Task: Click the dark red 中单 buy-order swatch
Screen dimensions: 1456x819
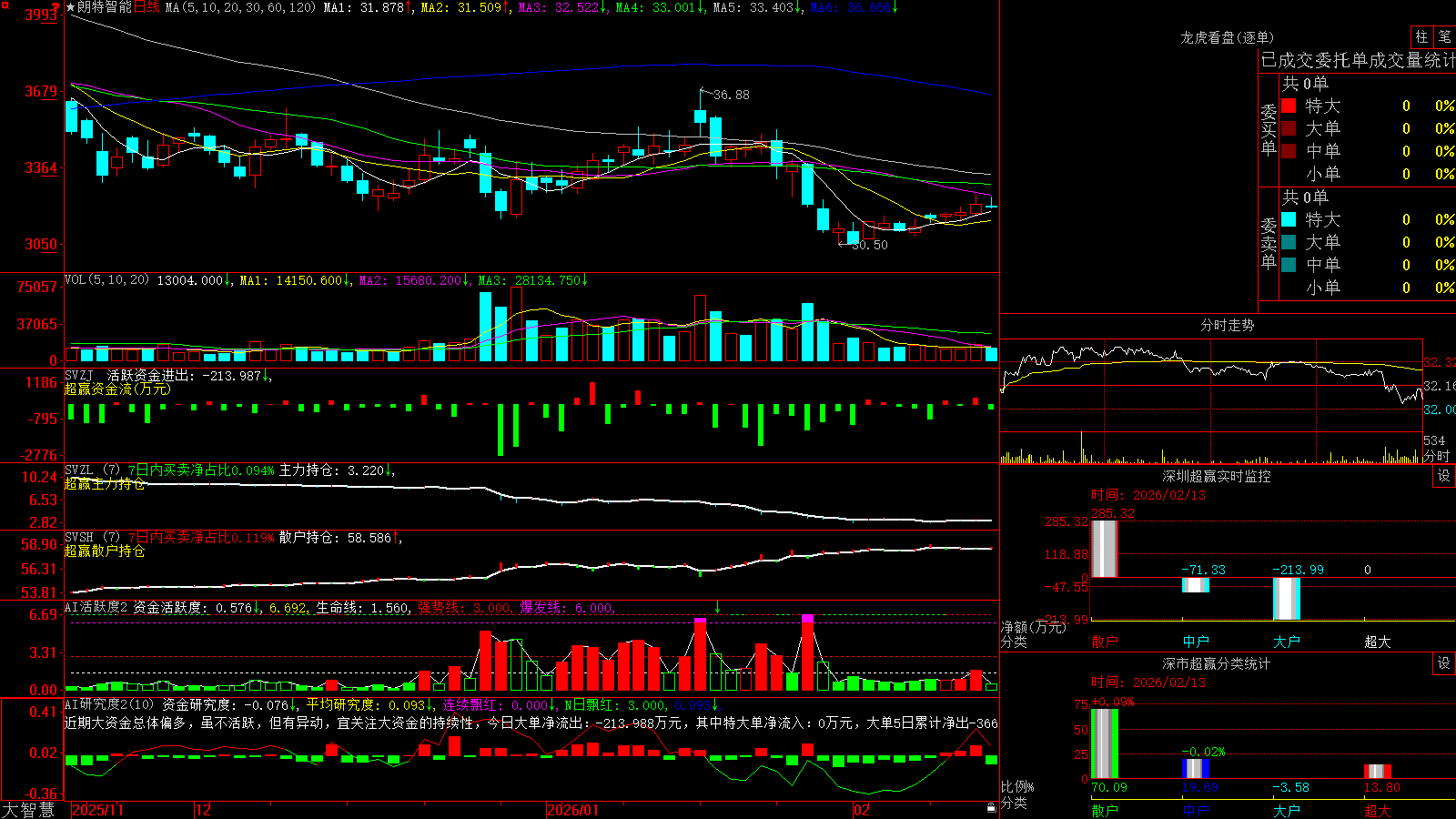Action: [1289, 151]
